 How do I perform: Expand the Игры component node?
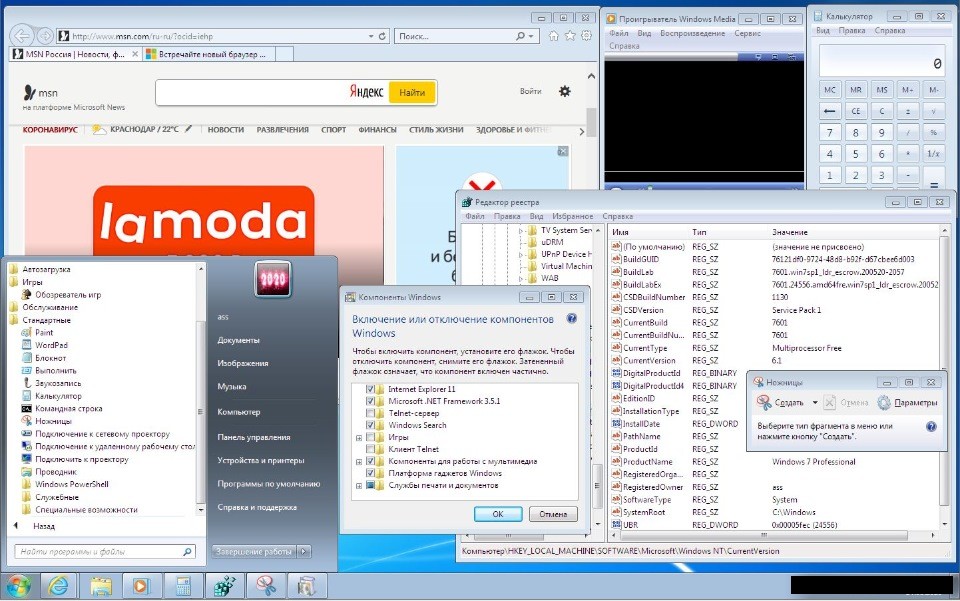(x=359, y=438)
